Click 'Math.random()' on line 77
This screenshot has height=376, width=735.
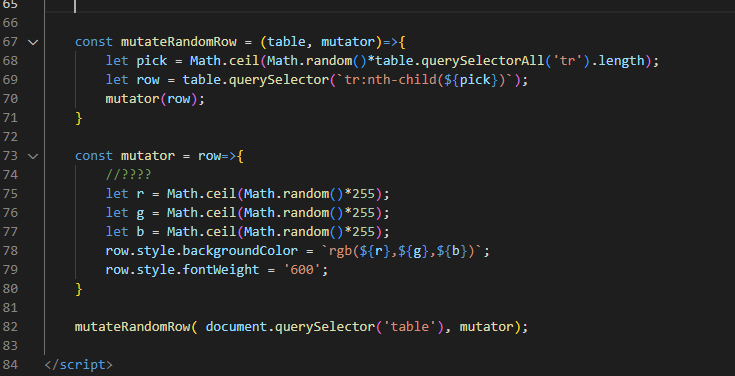293,232
